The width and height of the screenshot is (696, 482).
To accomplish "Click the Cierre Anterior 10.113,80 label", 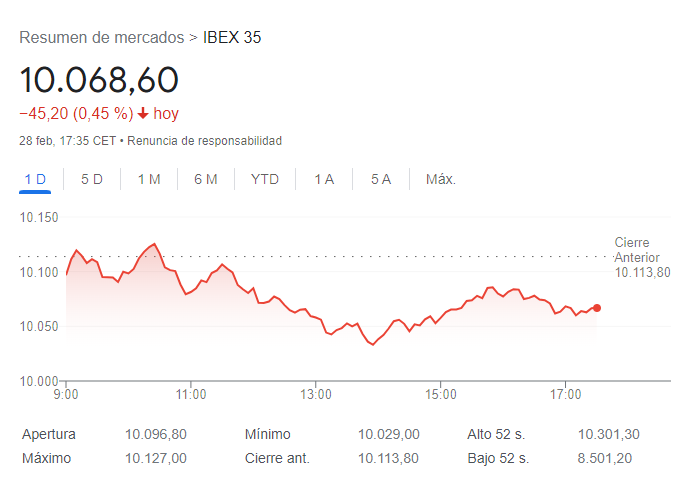I will coord(642,257).
